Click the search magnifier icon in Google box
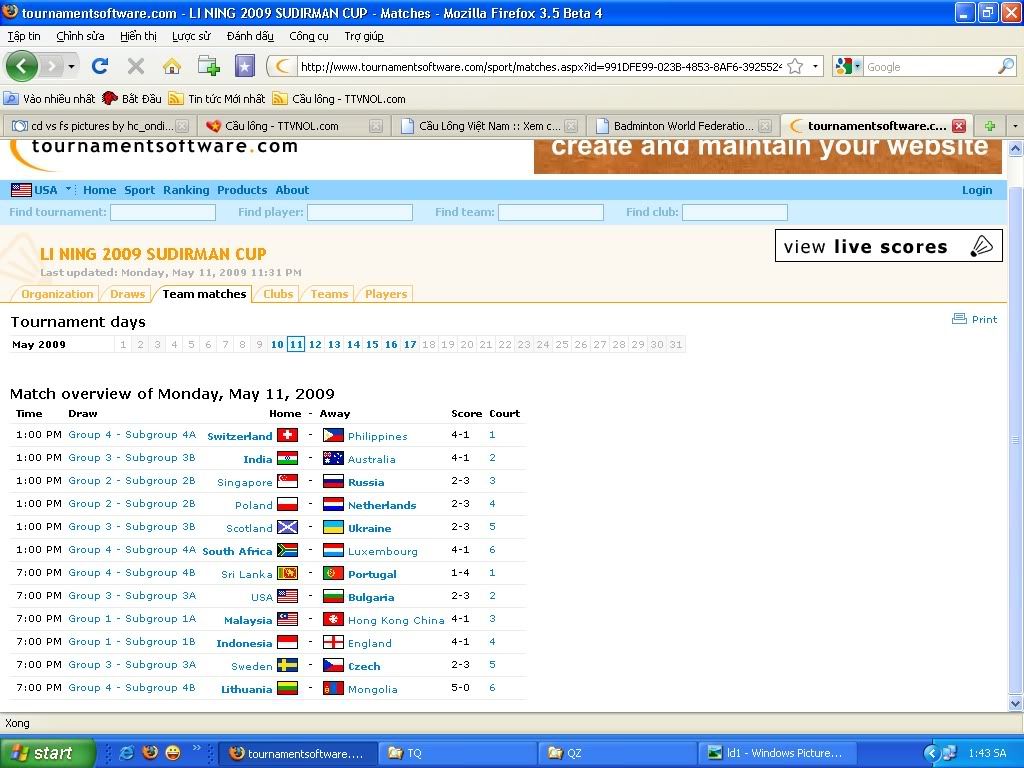This screenshot has width=1024, height=768. (1006, 66)
